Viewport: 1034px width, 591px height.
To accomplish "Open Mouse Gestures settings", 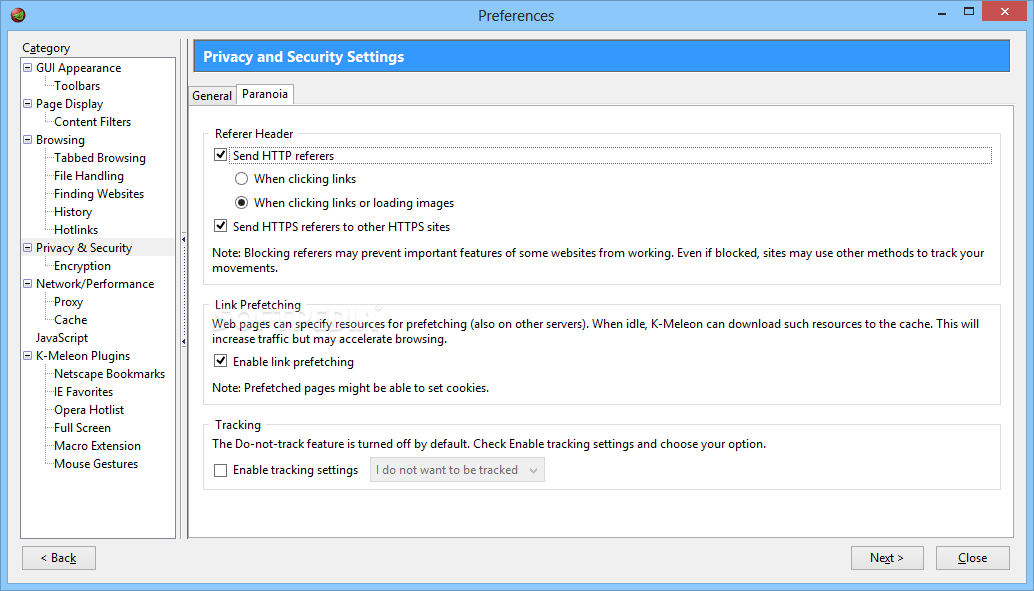I will pos(96,464).
